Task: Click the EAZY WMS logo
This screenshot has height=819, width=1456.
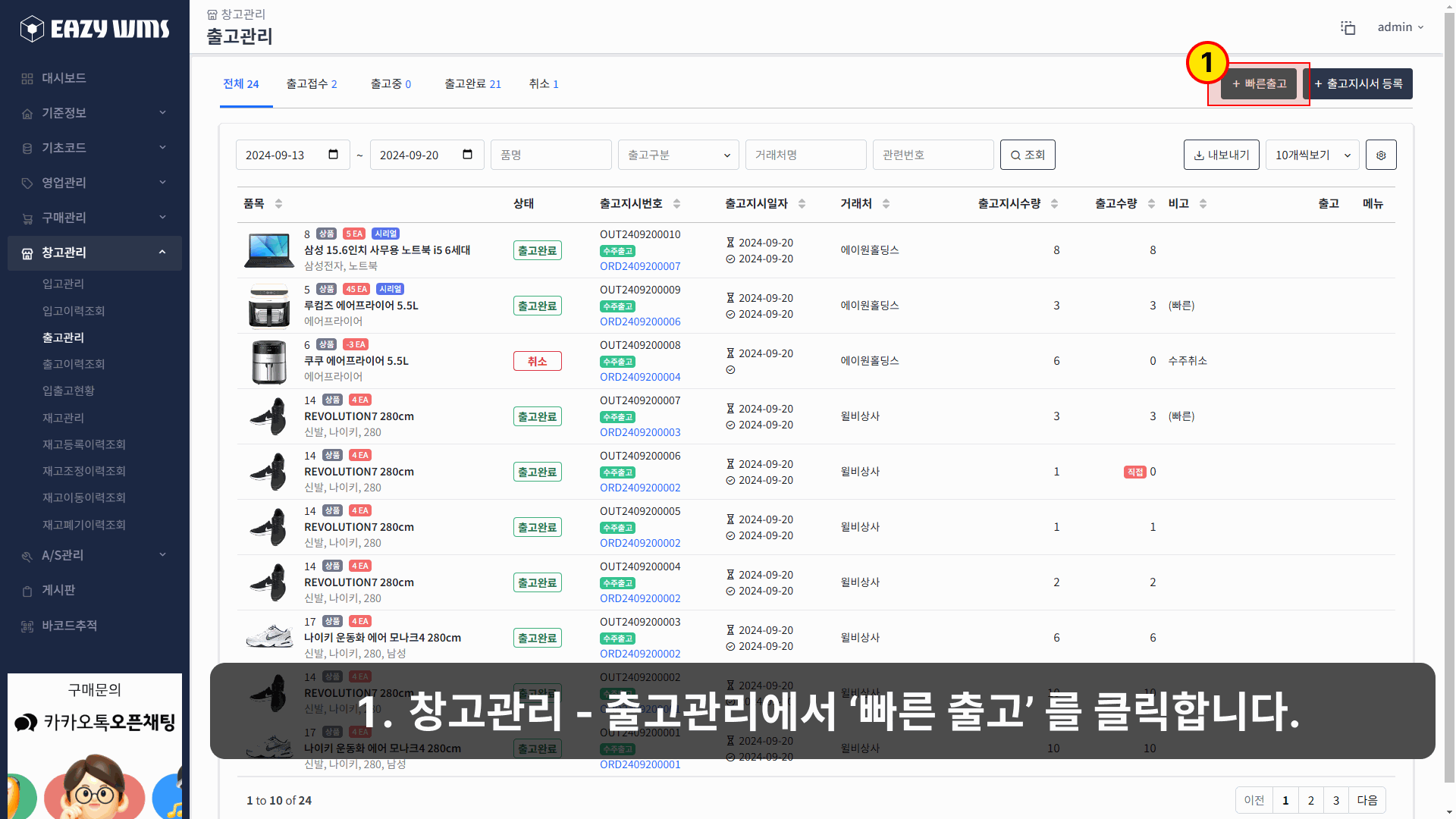Action: click(94, 28)
